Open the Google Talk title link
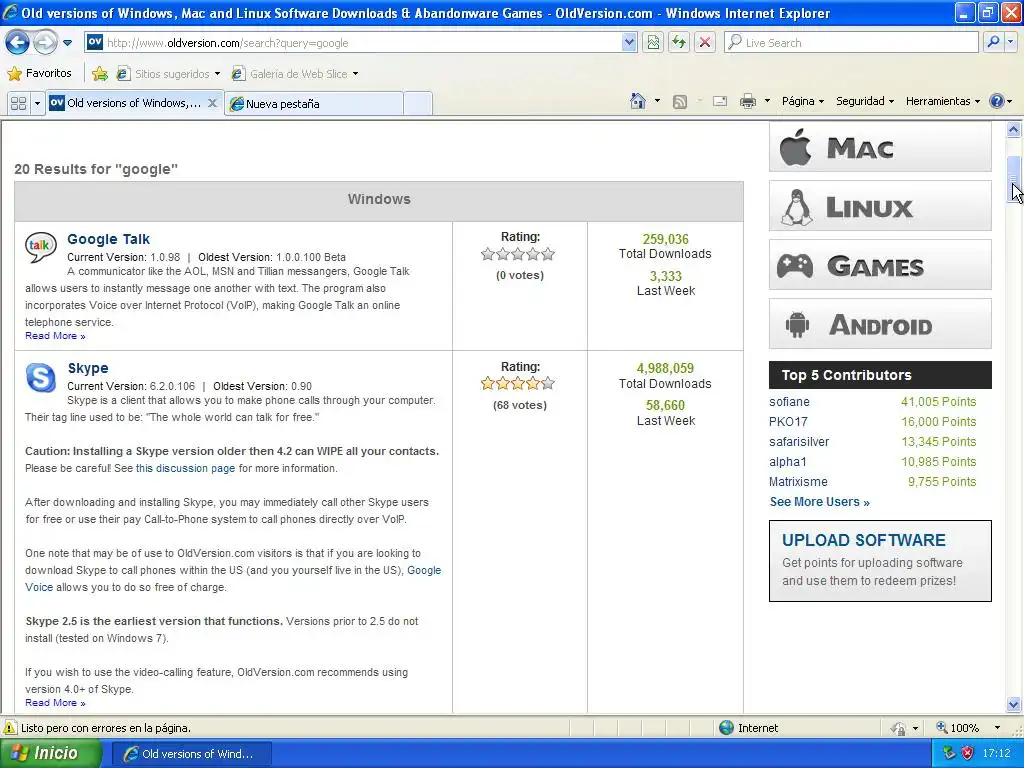Screen dimensions: 1024x768 tap(108, 239)
